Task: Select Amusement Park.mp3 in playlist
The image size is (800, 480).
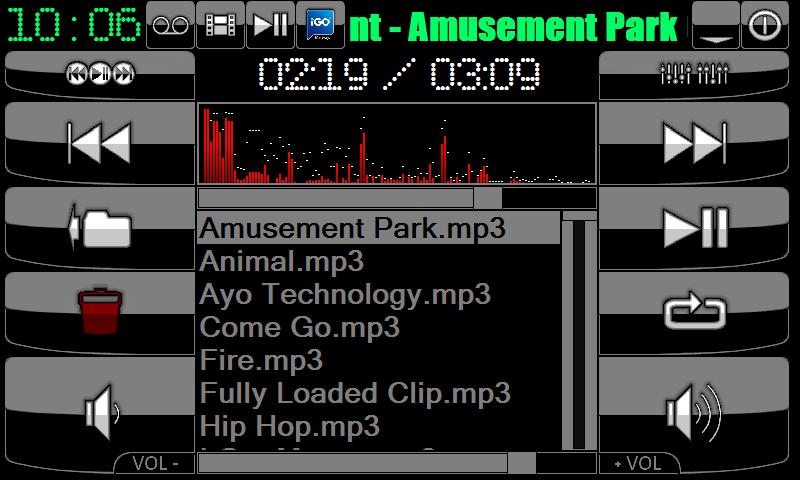Action: [379, 228]
